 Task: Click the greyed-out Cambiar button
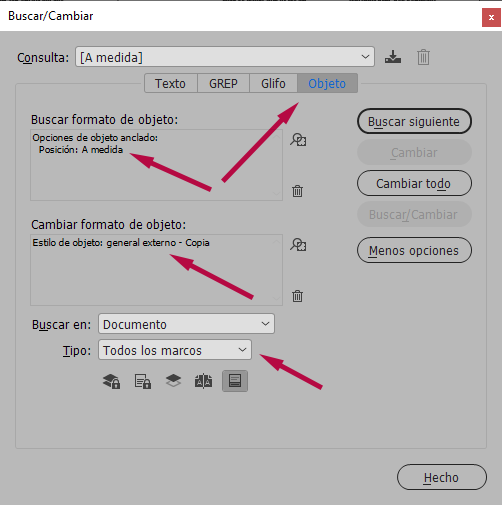click(x=414, y=152)
